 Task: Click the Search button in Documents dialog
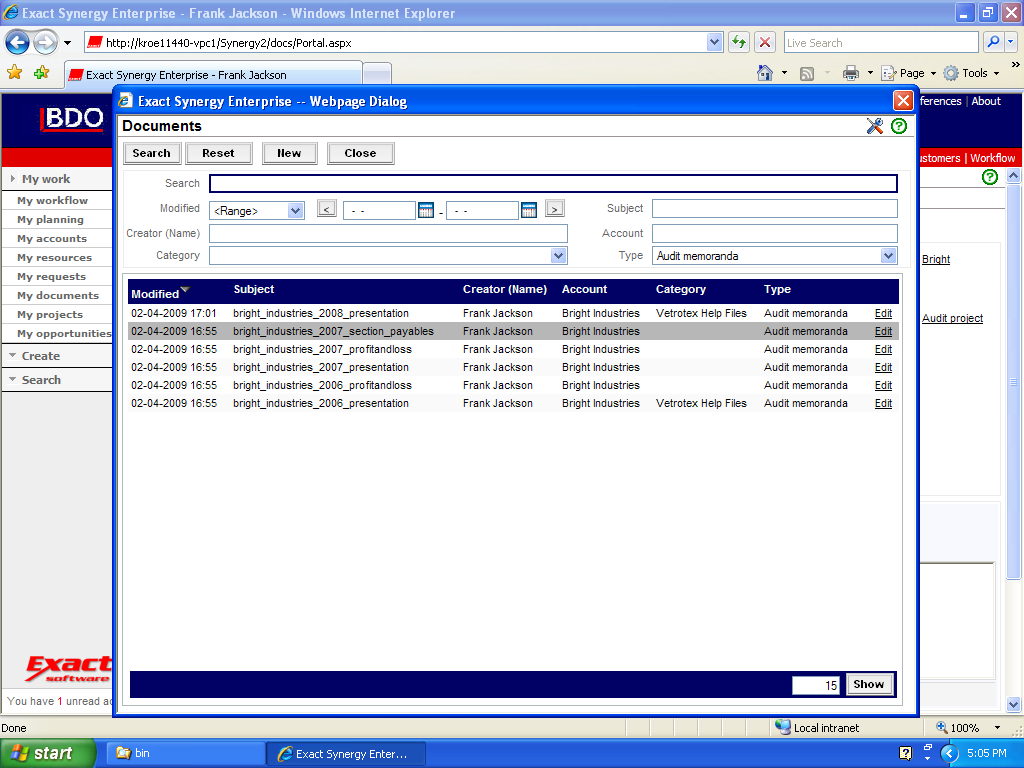coord(152,153)
